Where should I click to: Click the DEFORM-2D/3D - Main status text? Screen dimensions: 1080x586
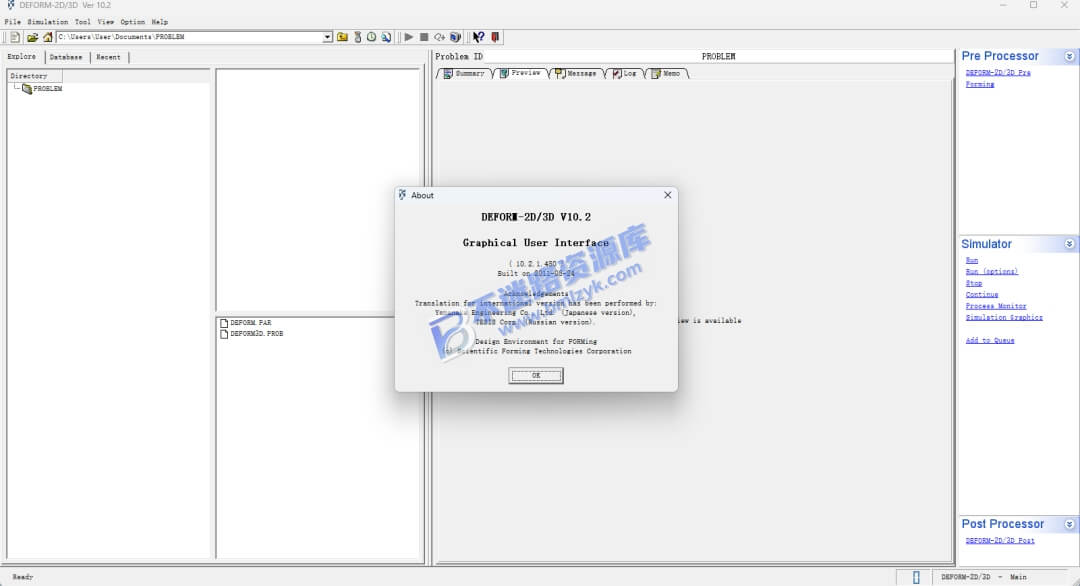point(984,577)
